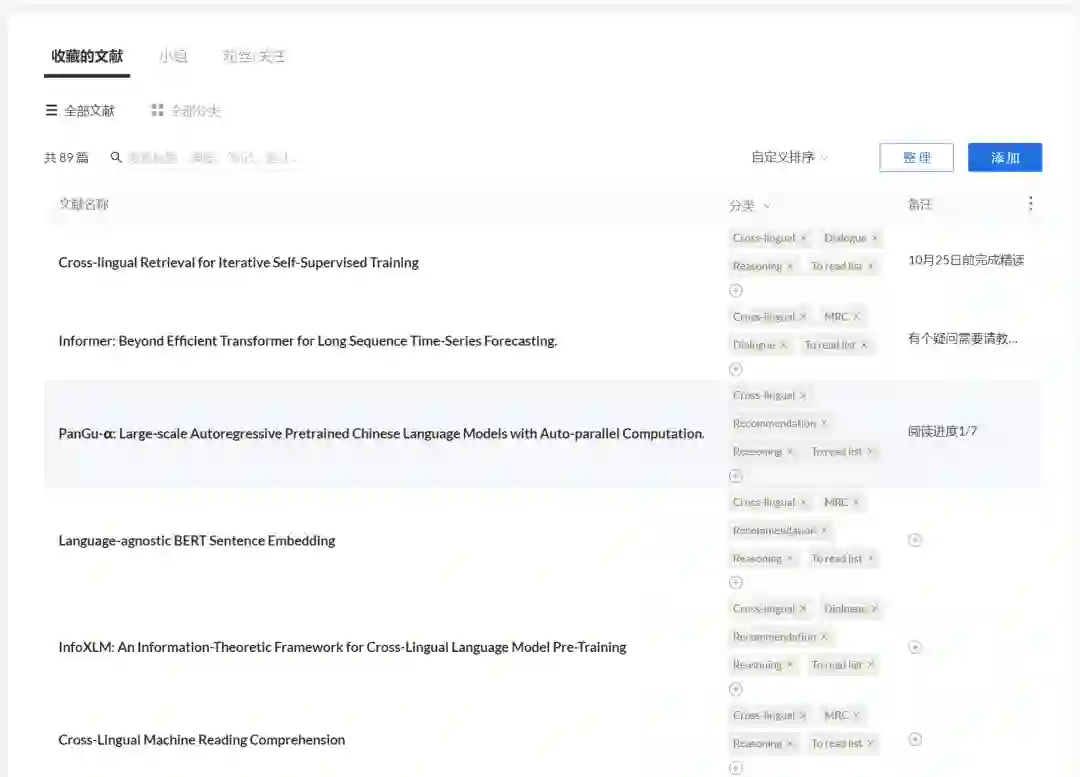Click the 文献名称 column header
Screen dimensions: 1080x777
click(x=83, y=205)
